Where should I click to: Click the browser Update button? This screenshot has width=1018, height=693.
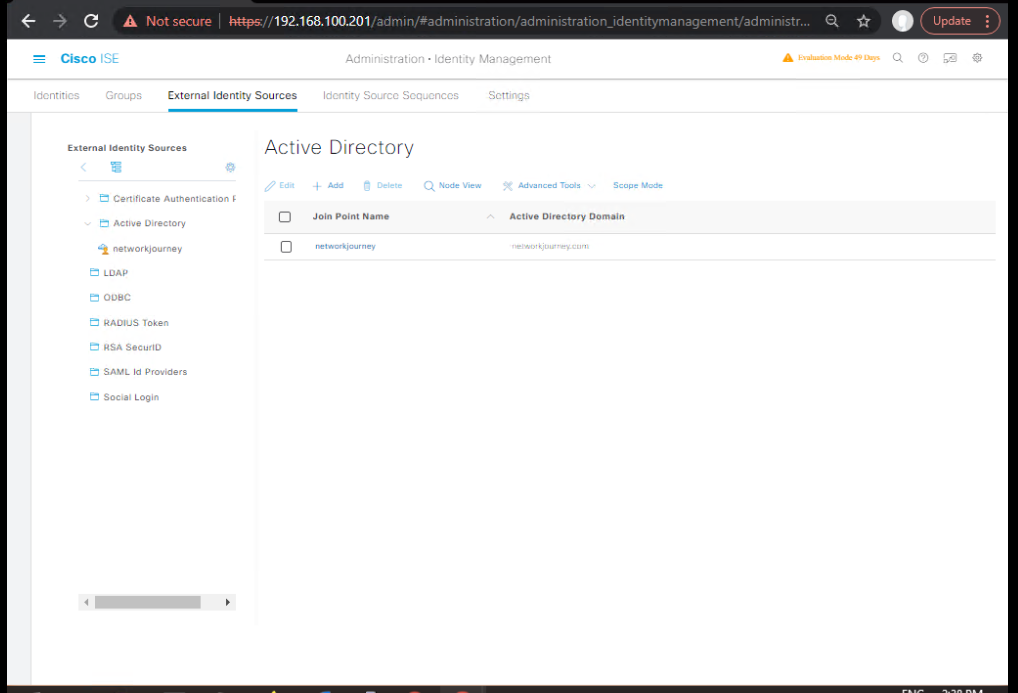click(952, 21)
